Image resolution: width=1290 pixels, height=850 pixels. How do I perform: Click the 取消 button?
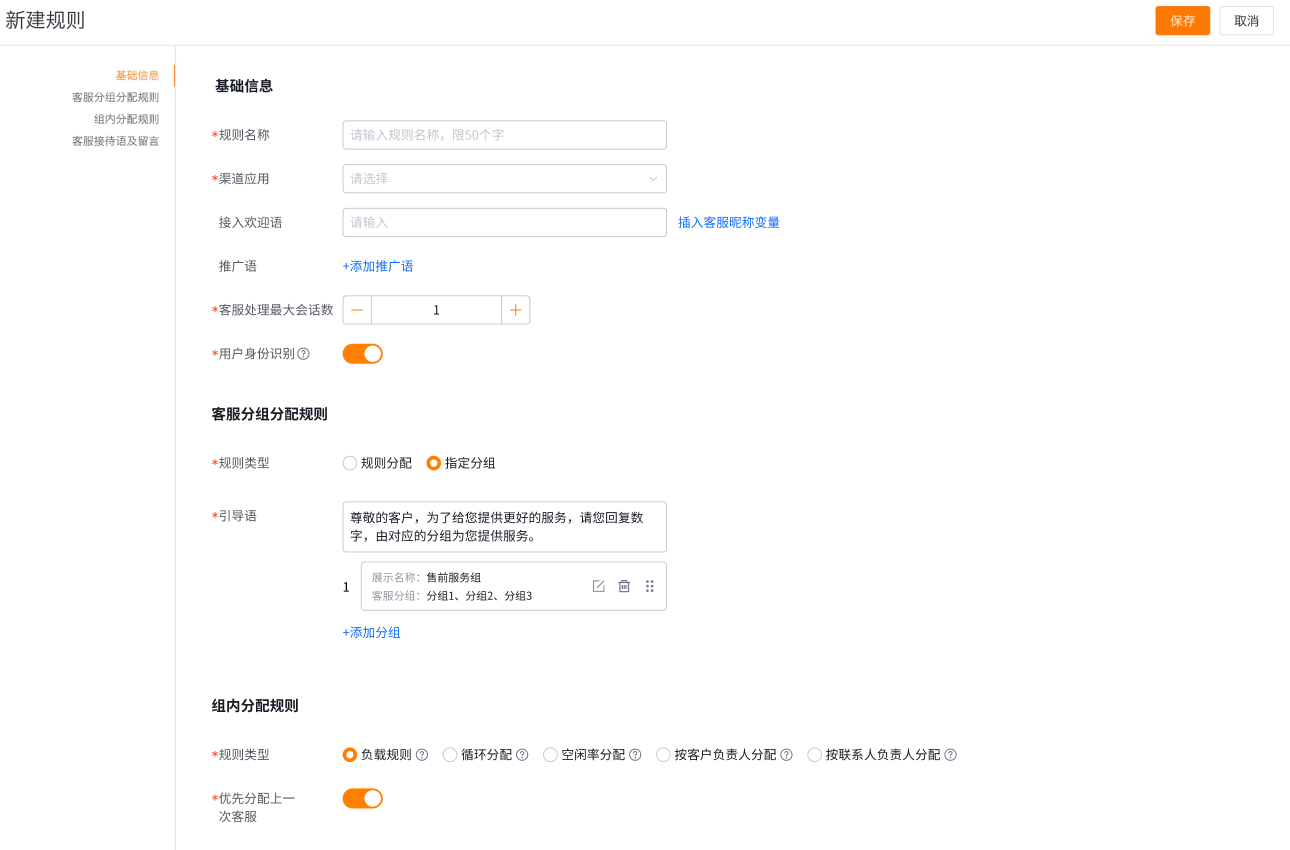click(1246, 20)
